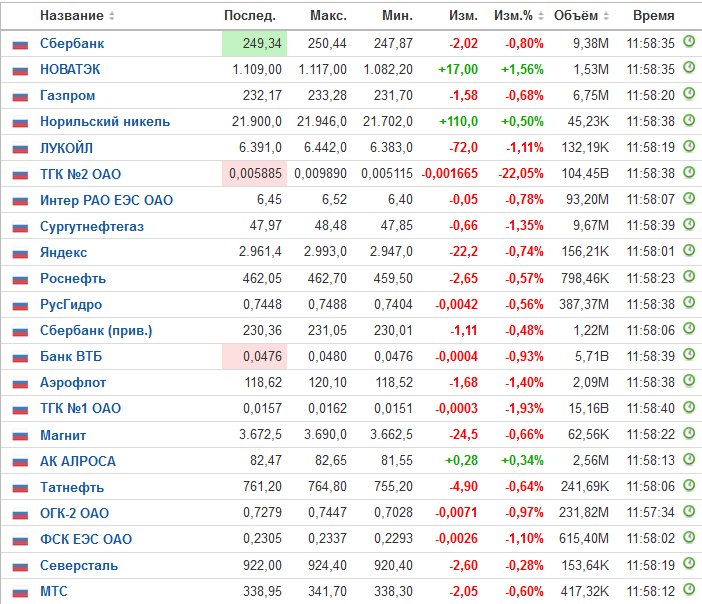702x604 pixels.
Task: Click МТС time value 11:58:12
Action: (x=651, y=591)
